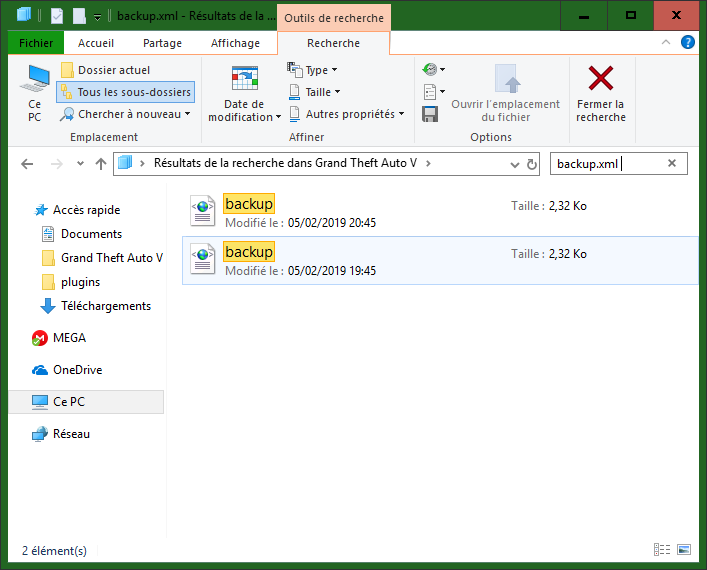Viewport: 707px width, 570px height.
Task: Open Date de modification filter
Action: click(x=244, y=94)
